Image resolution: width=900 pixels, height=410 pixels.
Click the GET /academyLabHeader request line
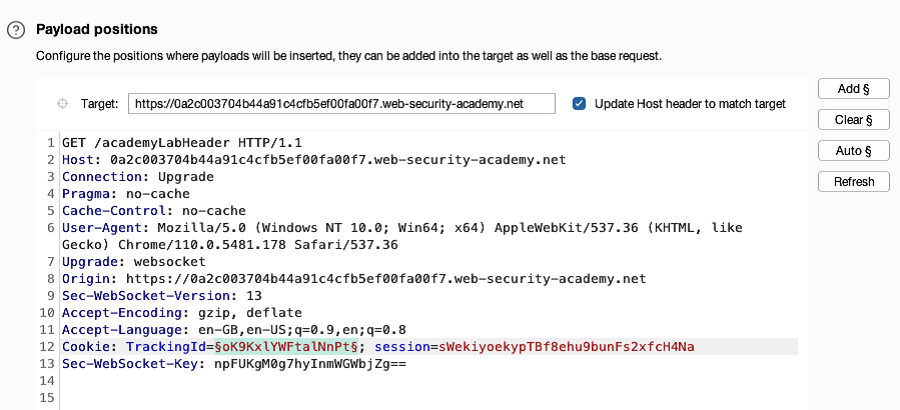click(x=182, y=142)
